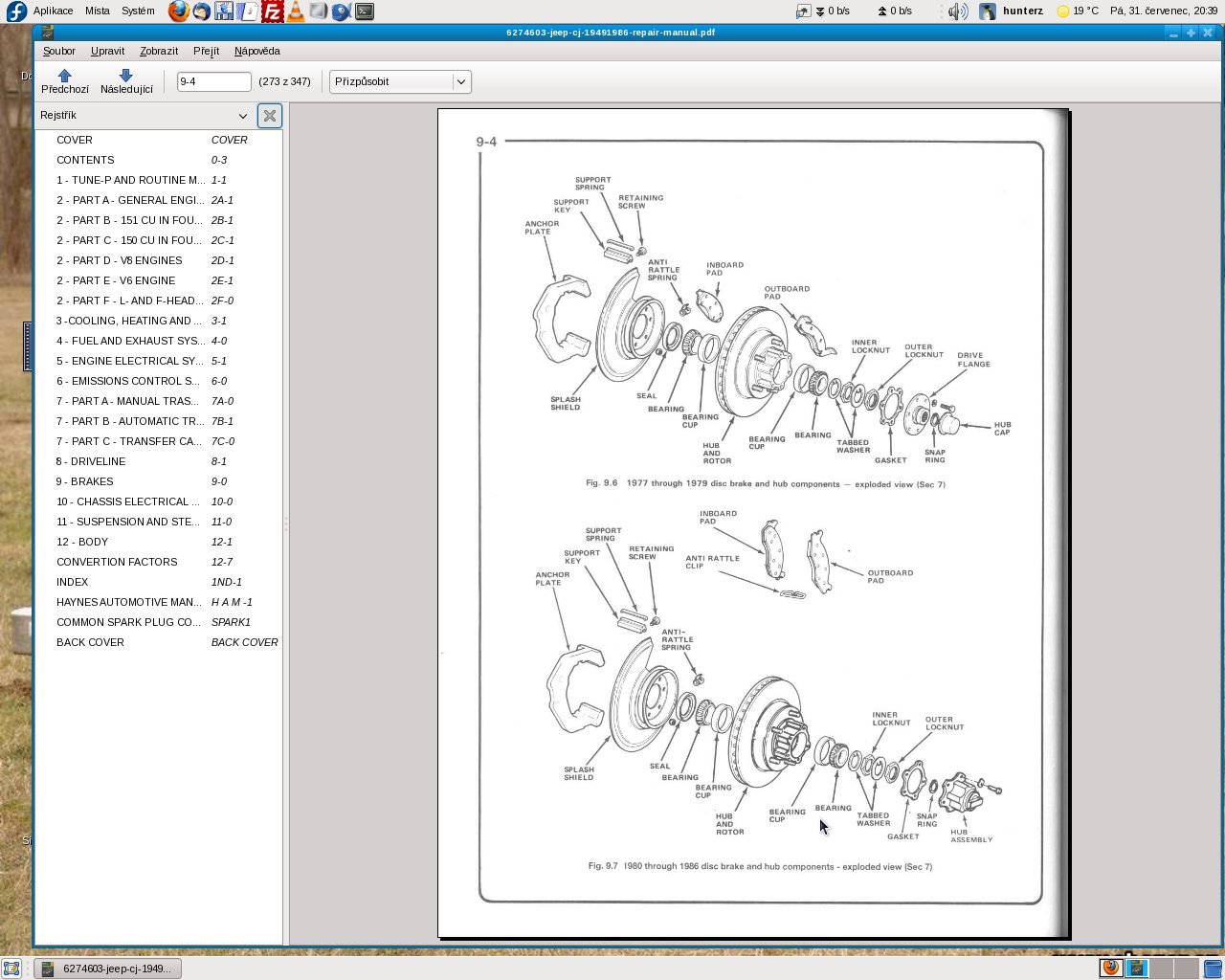The image size is (1225, 980).
Task: Select 9 - BRAKES index entry
Action: [x=159, y=481]
